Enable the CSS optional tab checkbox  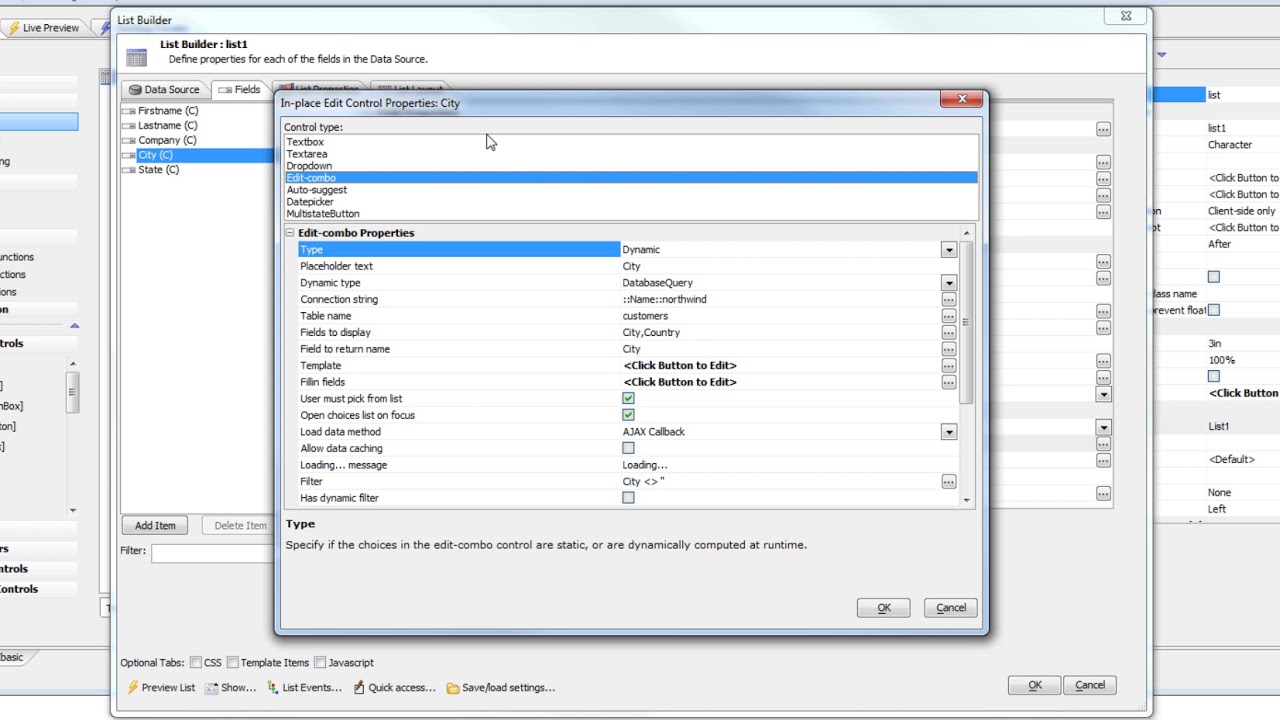pyautogui.click(x=196, y=662)
